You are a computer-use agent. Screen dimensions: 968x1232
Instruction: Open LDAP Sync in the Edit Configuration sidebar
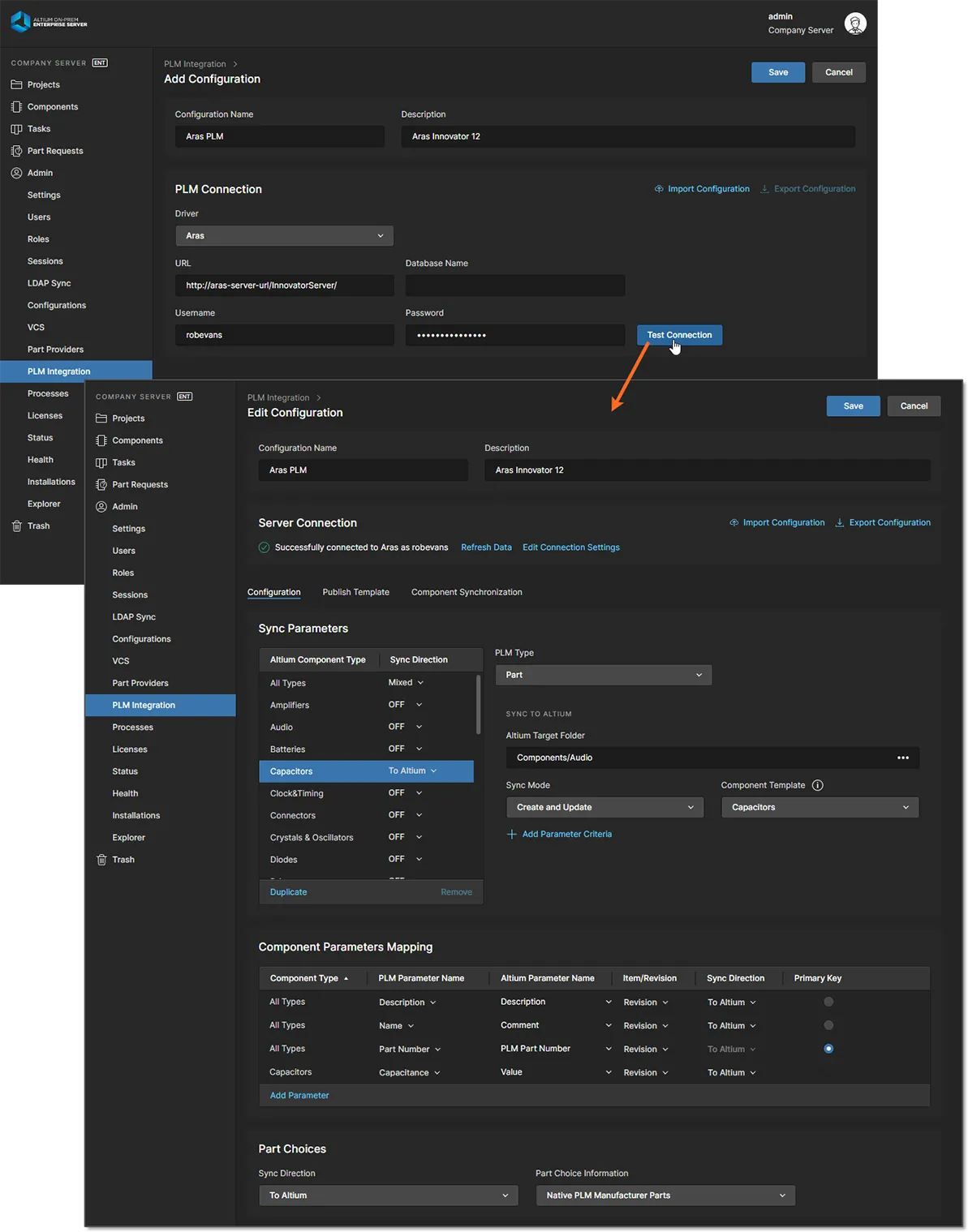click(x=134, y=617)
